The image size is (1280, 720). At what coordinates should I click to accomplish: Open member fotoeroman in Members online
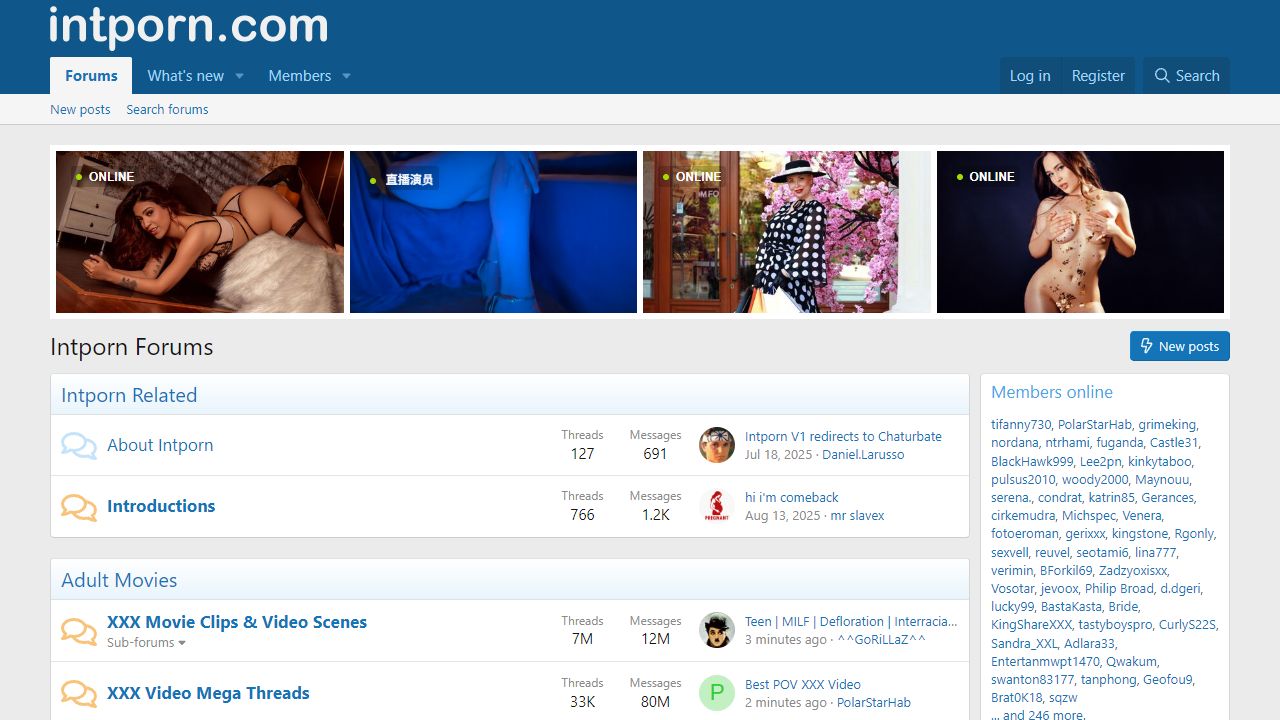(x=1025, y=533)
